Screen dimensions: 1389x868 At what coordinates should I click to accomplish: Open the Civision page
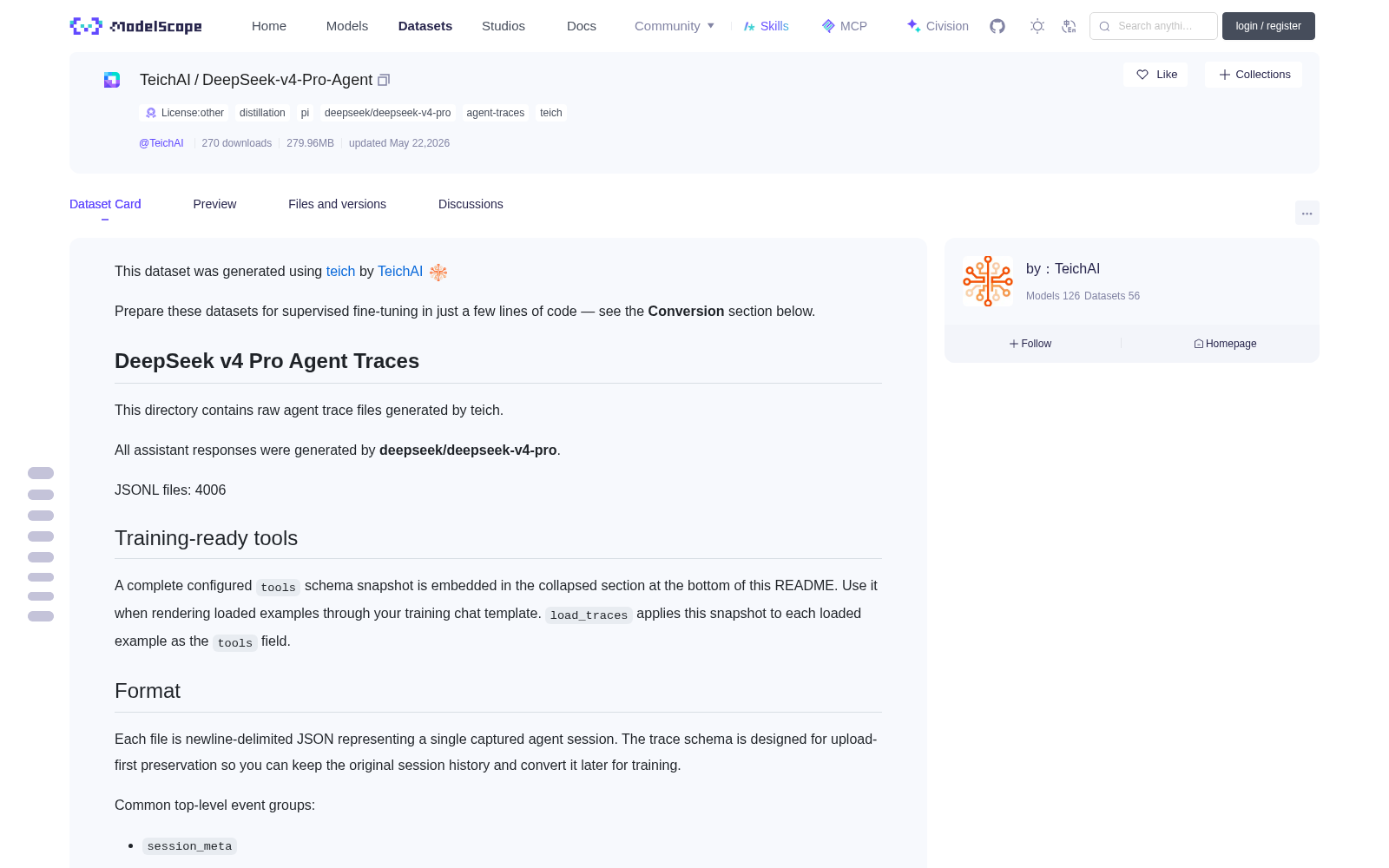(x=938, y=26)
